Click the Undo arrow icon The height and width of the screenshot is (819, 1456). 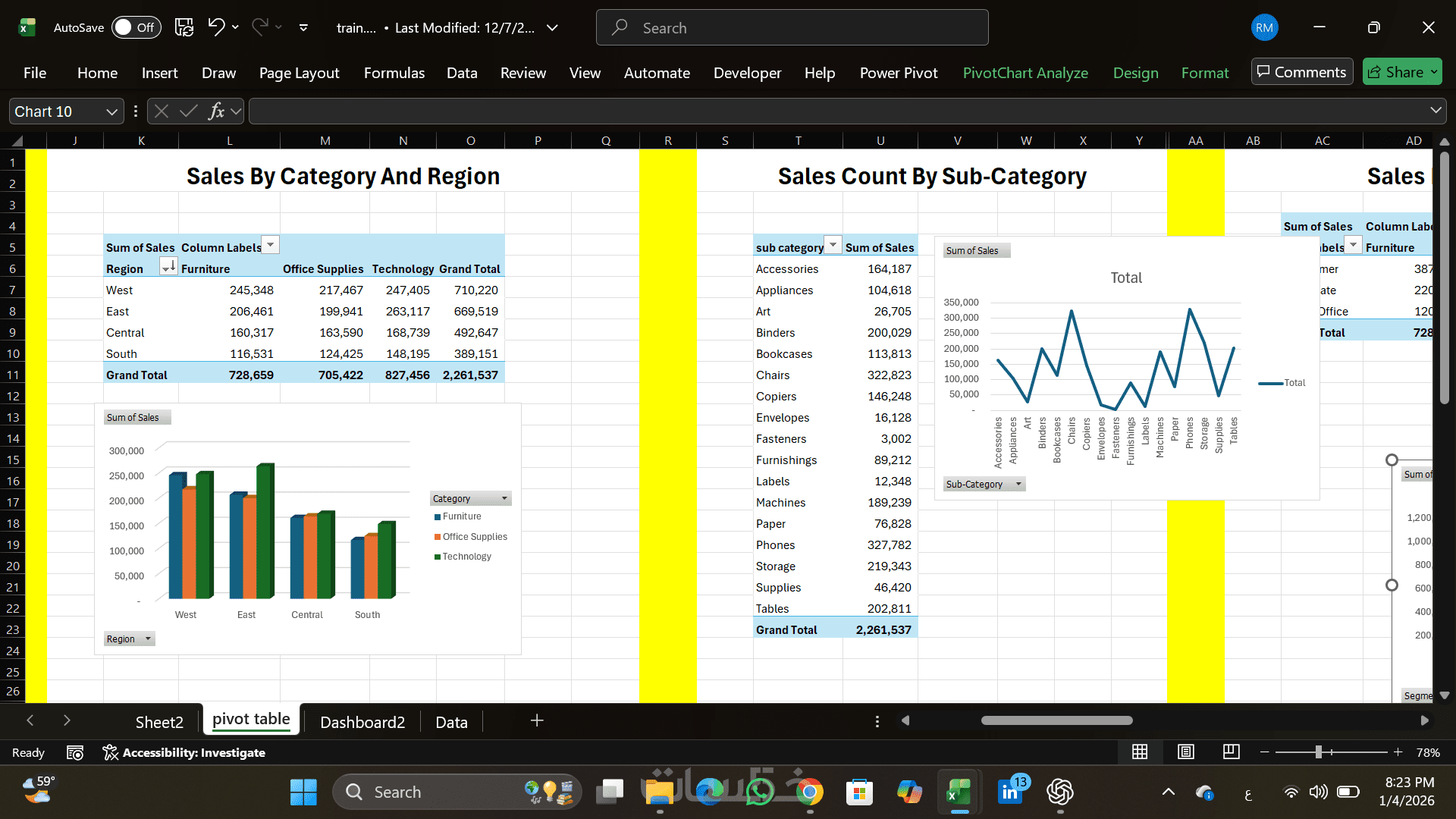[x=216, y=27]
